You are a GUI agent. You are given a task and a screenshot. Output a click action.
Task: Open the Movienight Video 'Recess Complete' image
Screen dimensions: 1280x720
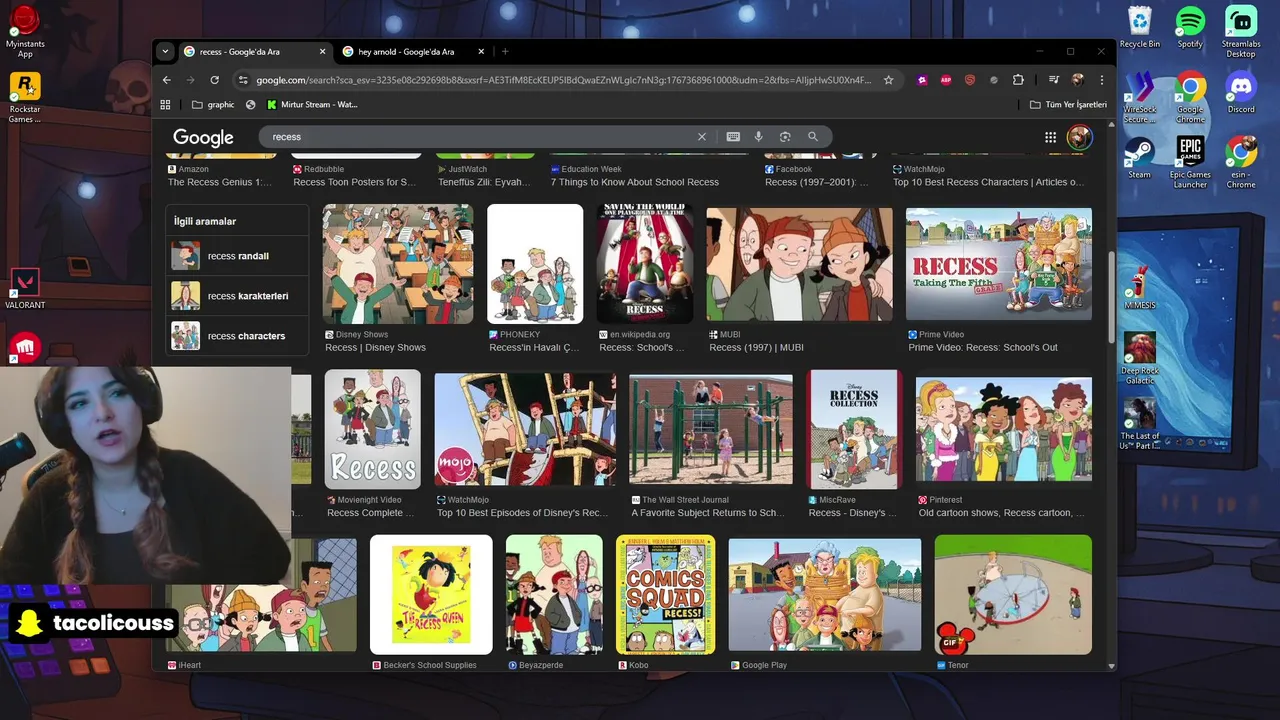point(372,429)
